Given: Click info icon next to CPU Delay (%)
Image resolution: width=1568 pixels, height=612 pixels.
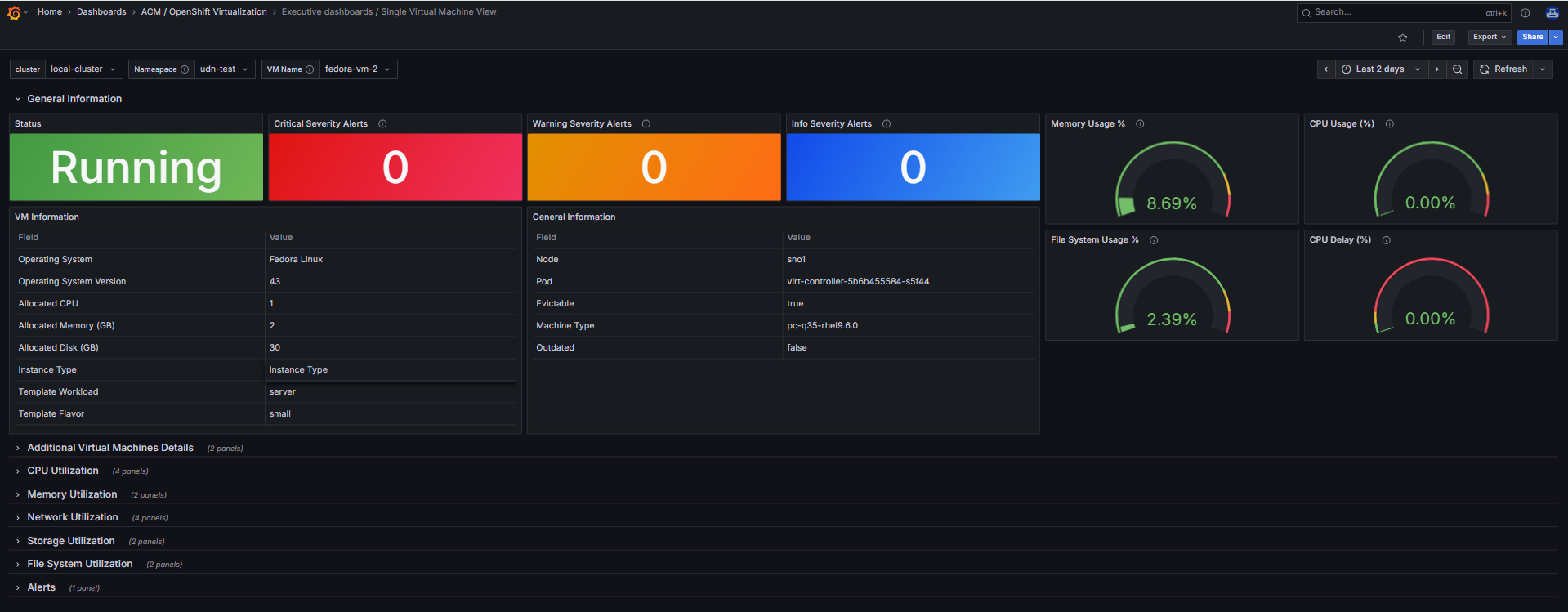Looking at the screenshot, I should click(1386, 240).
